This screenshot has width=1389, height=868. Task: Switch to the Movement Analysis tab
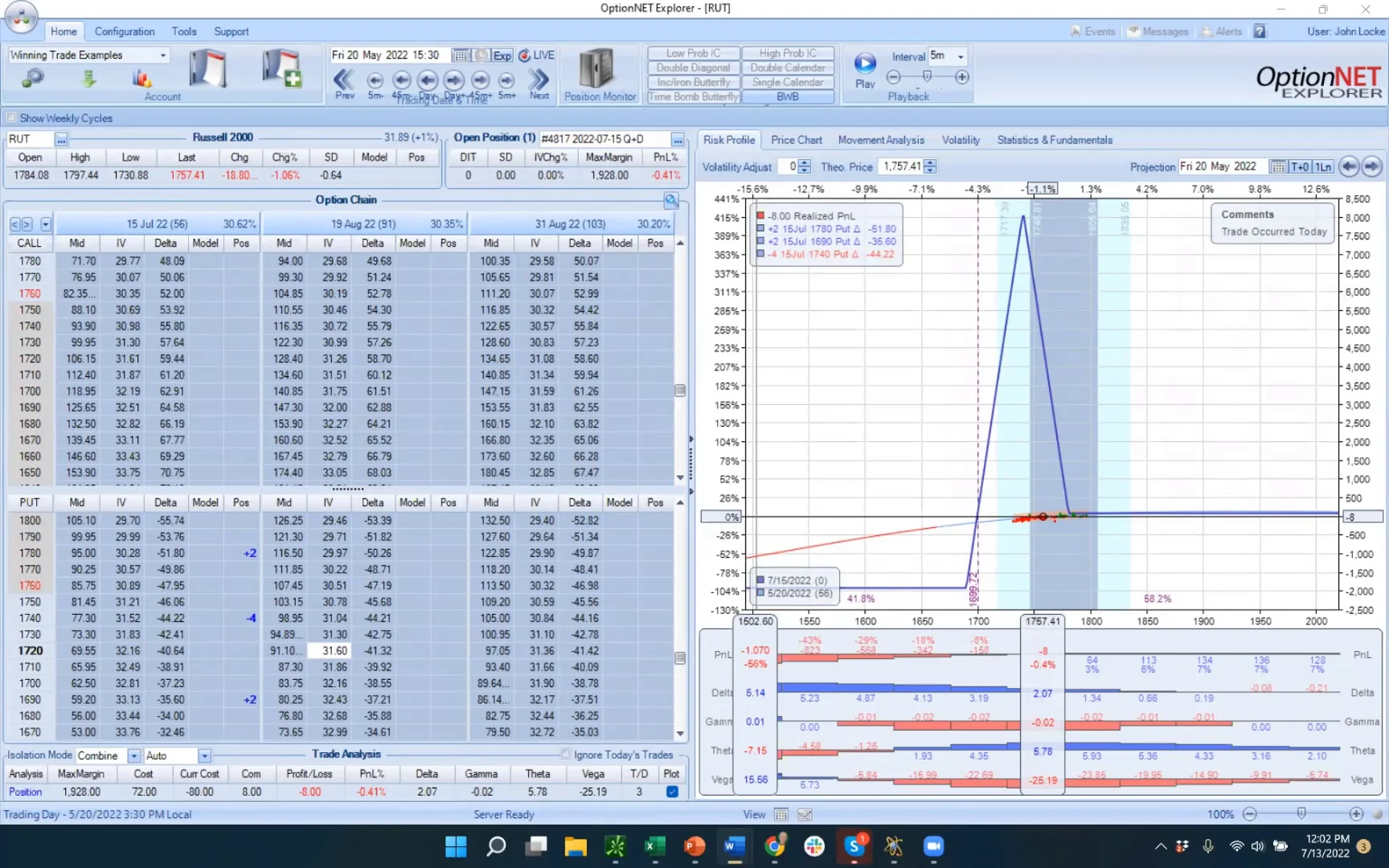point(881,140)
